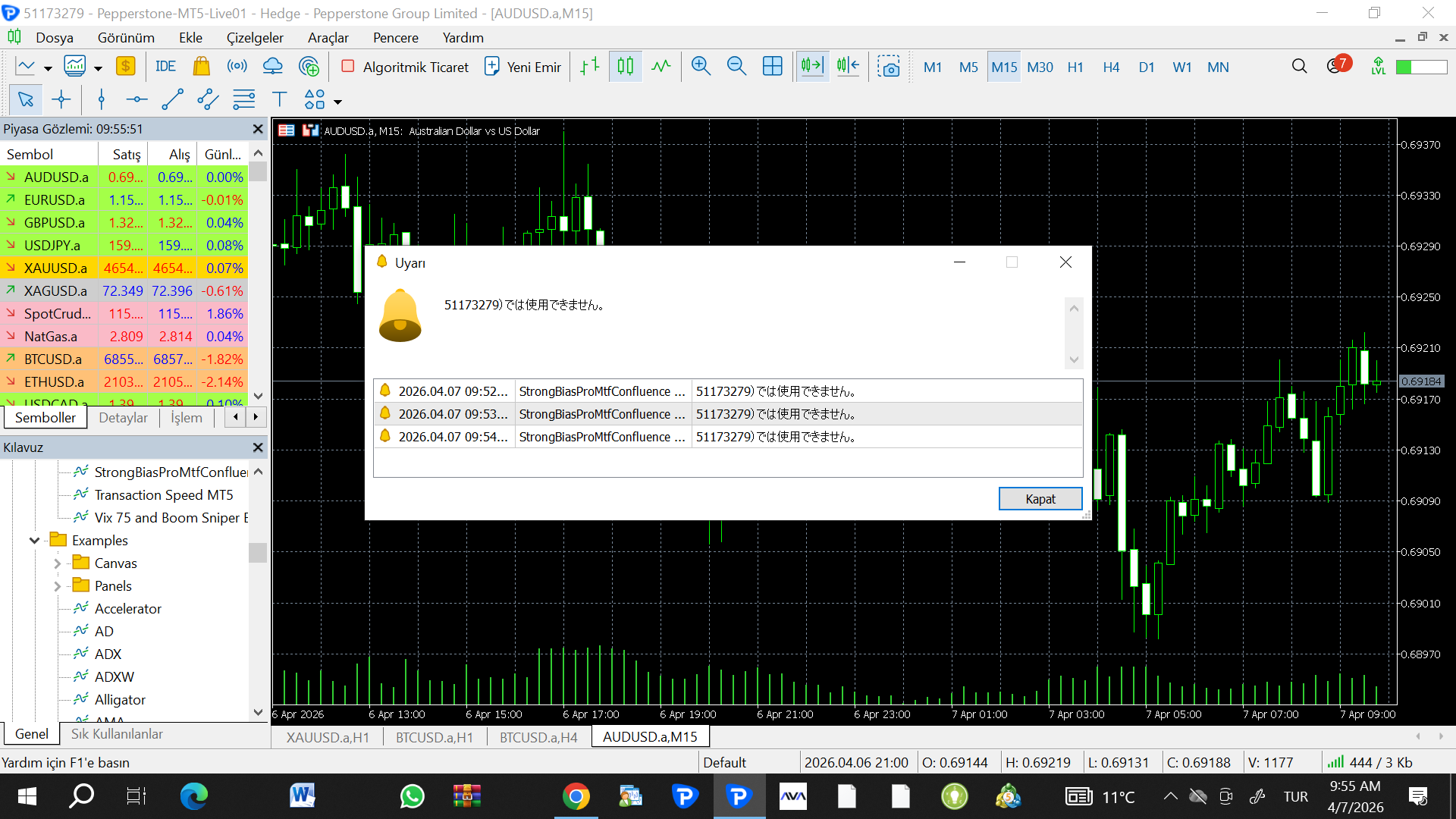Image resolution: width=1456 pixels, height=819 pixels.
Task: Click the tile windows grid icon
Action: click(x=772, y=67)
